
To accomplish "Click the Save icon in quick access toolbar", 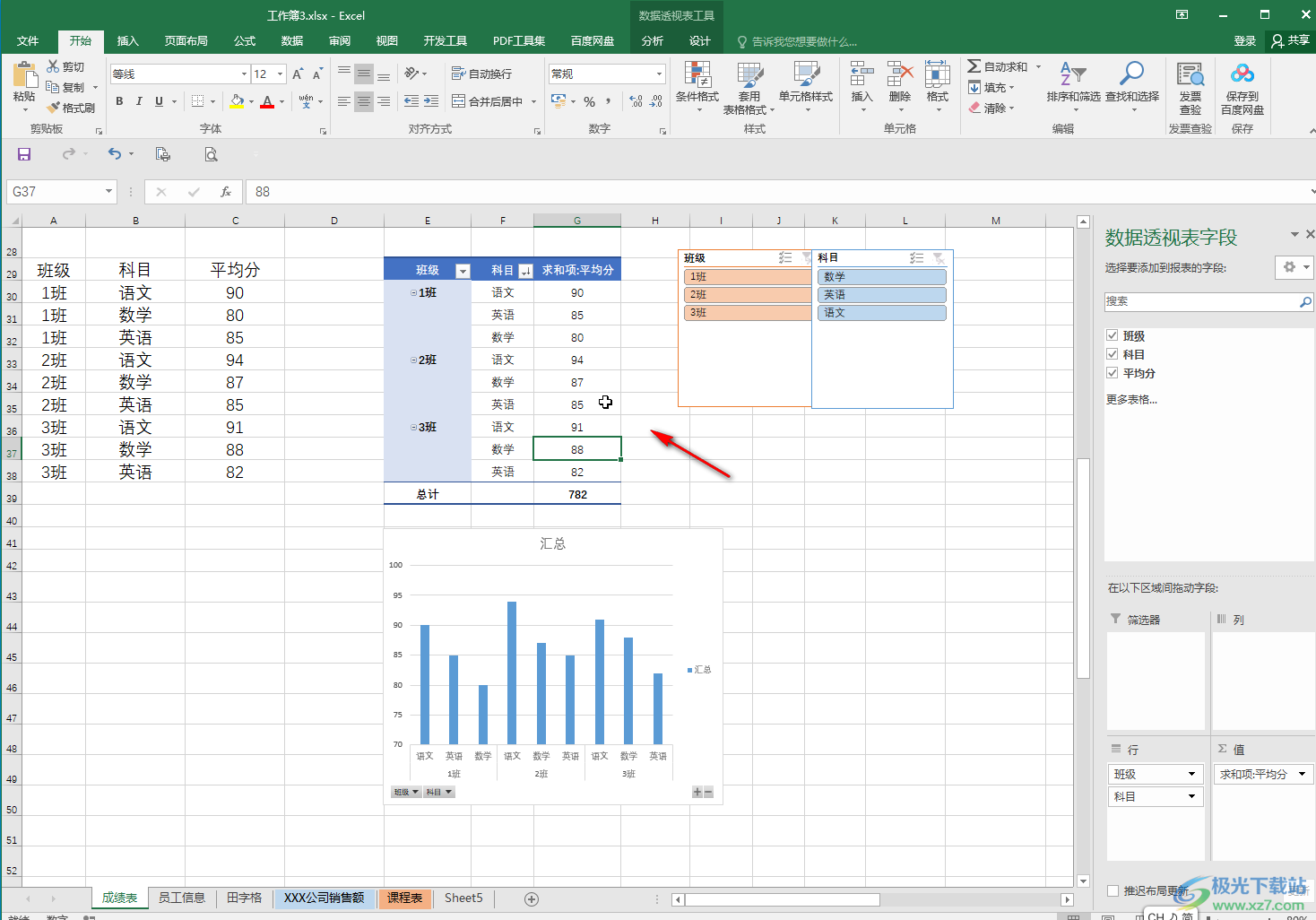I will pyautogui.click(x=24, y=154).
